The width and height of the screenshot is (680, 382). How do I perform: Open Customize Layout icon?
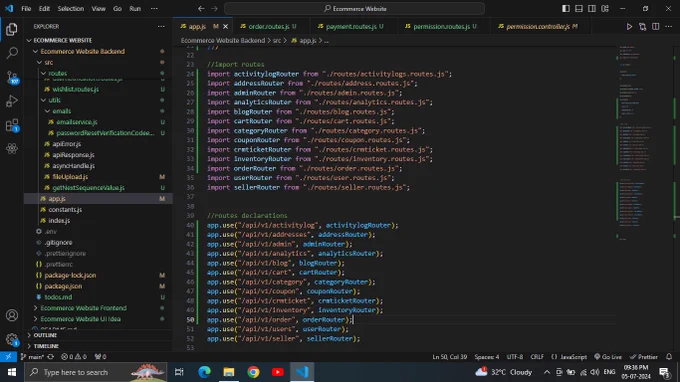[605, 9]
